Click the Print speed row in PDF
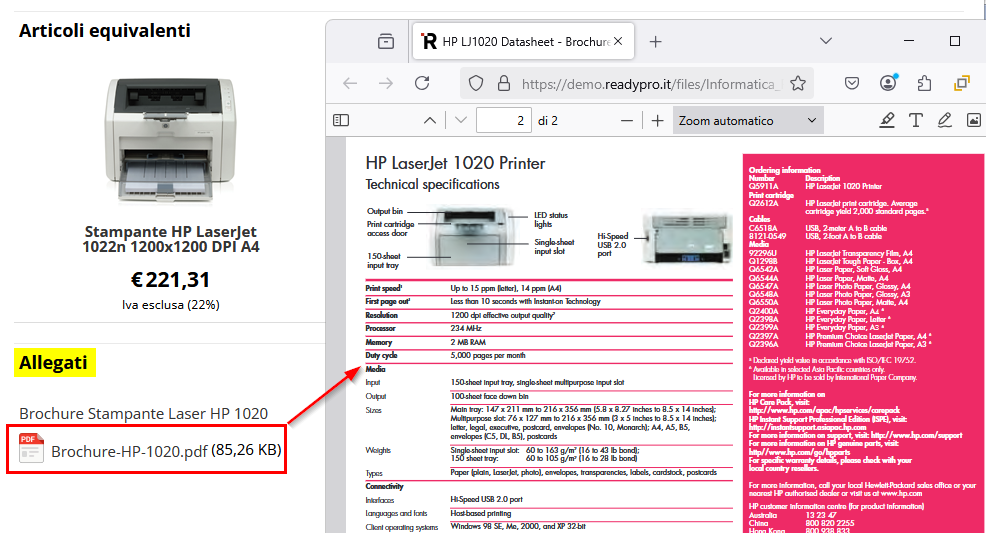This screenshot has height=533, width=986. click(x=549, y=288)
